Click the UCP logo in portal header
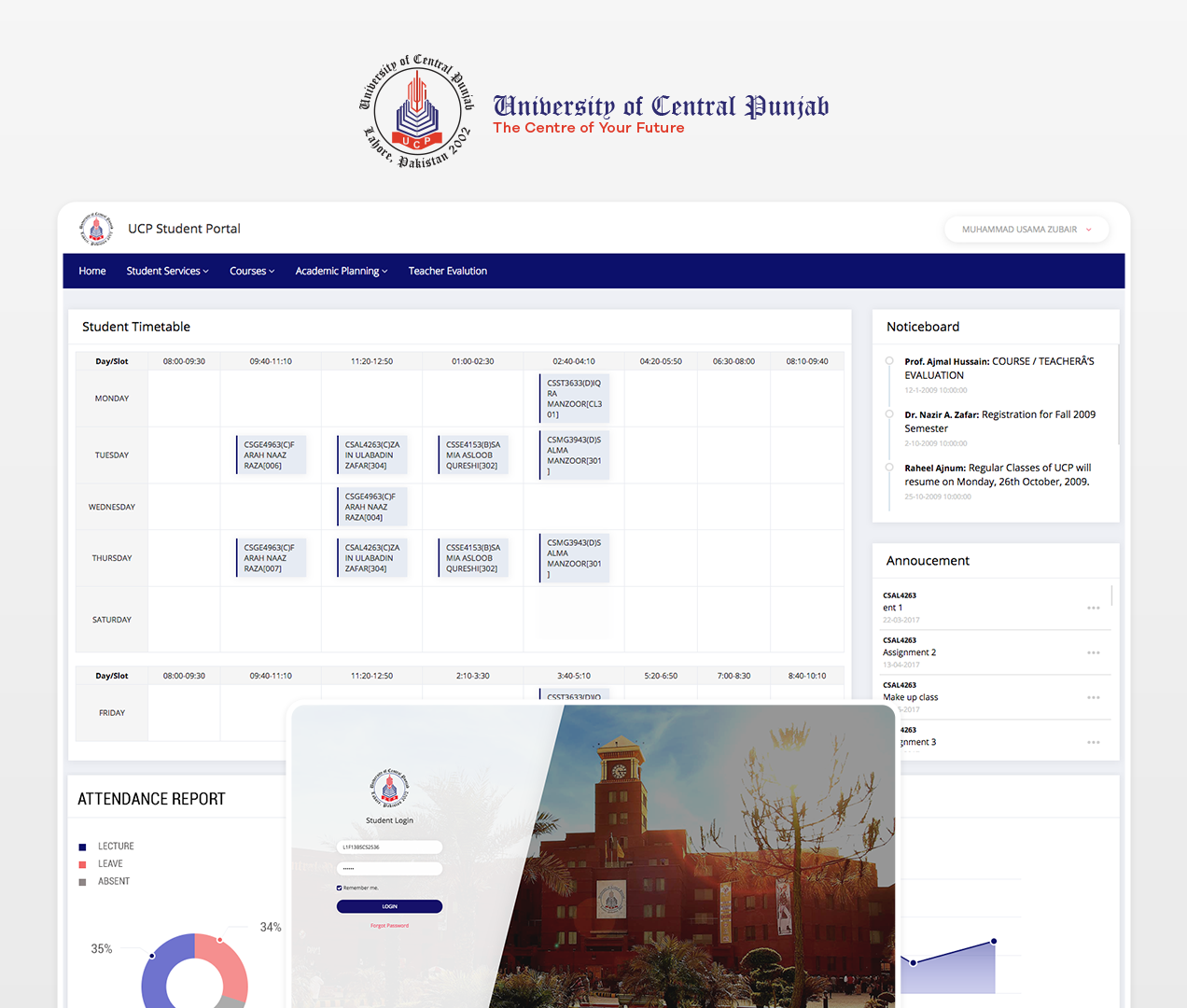This screenshot has width=1187, height=1008. 96,229
